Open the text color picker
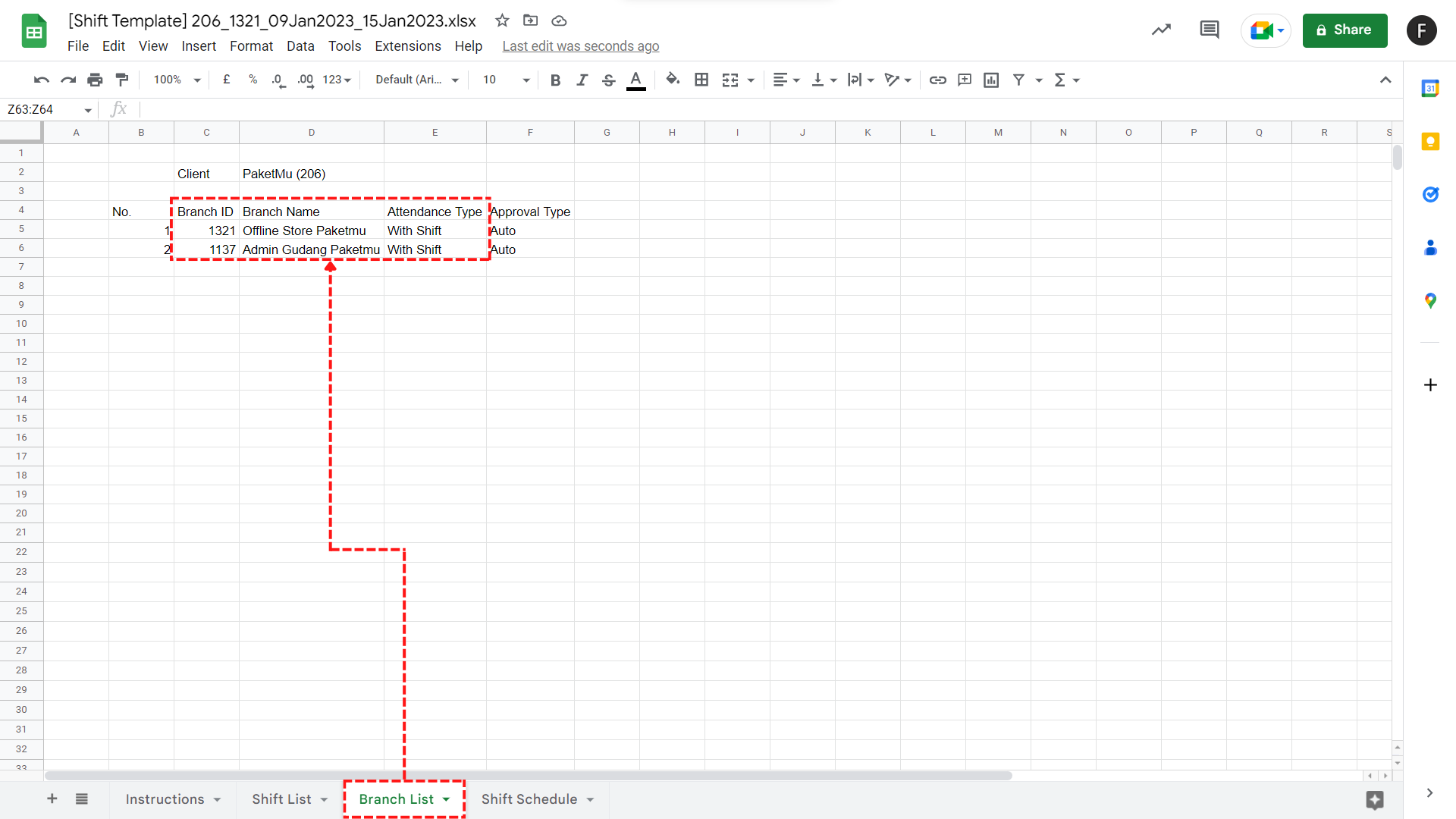 tap(636, 80)
